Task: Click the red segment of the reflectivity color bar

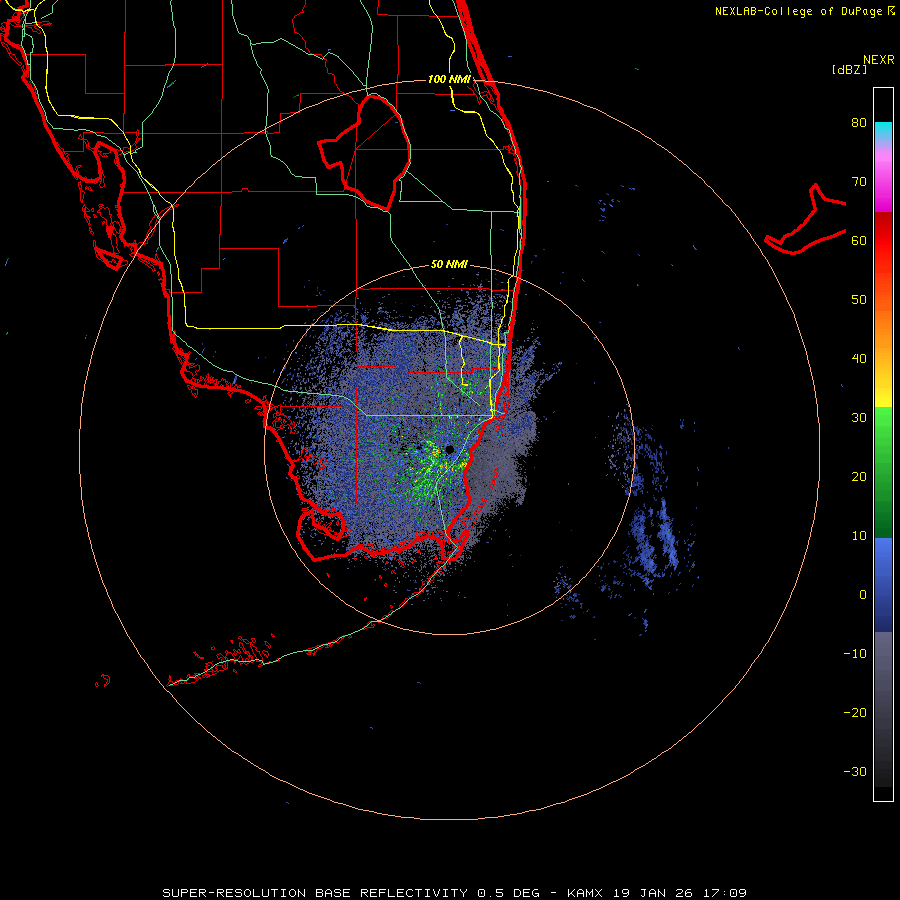Action: 883,241
